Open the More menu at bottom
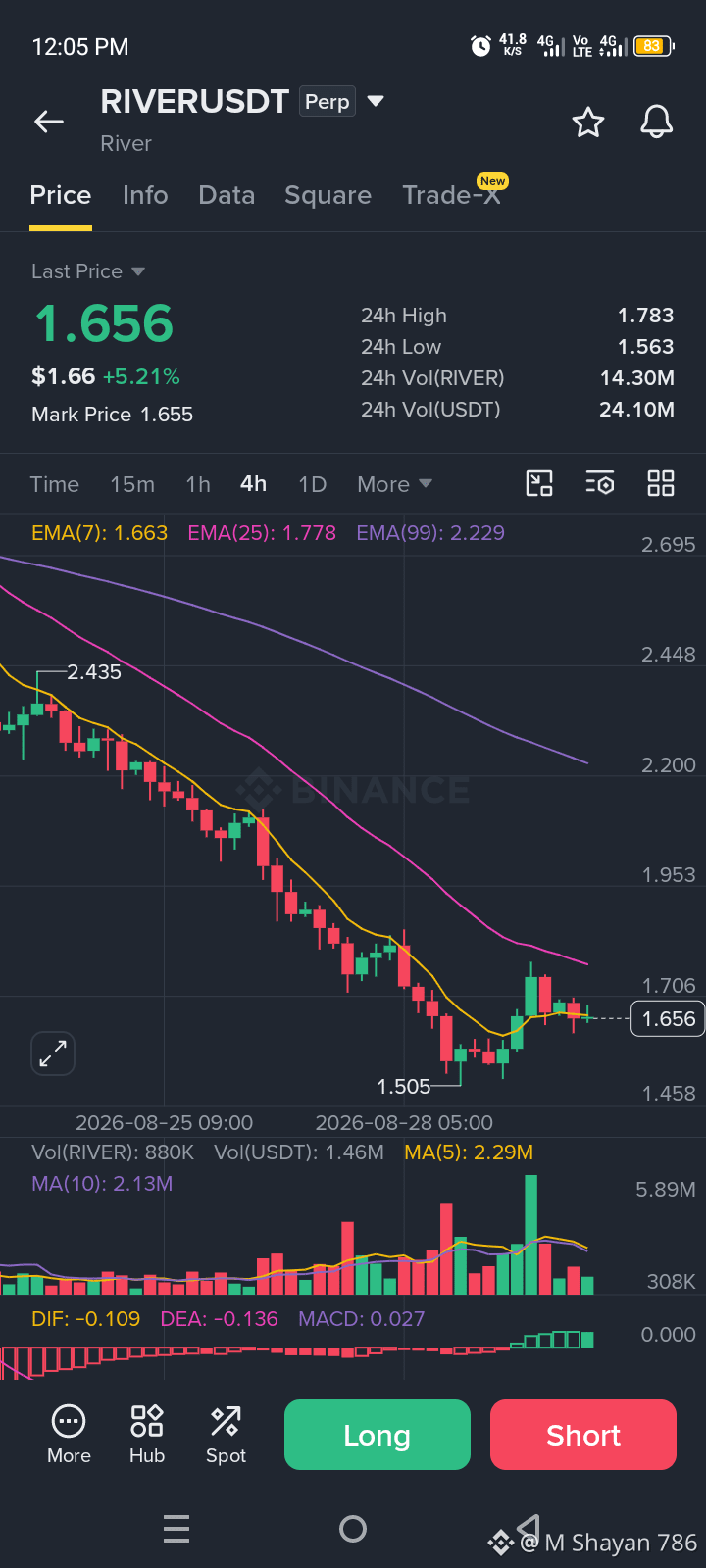Screen dimensions: 706x1568 [x=69, y=1435]
